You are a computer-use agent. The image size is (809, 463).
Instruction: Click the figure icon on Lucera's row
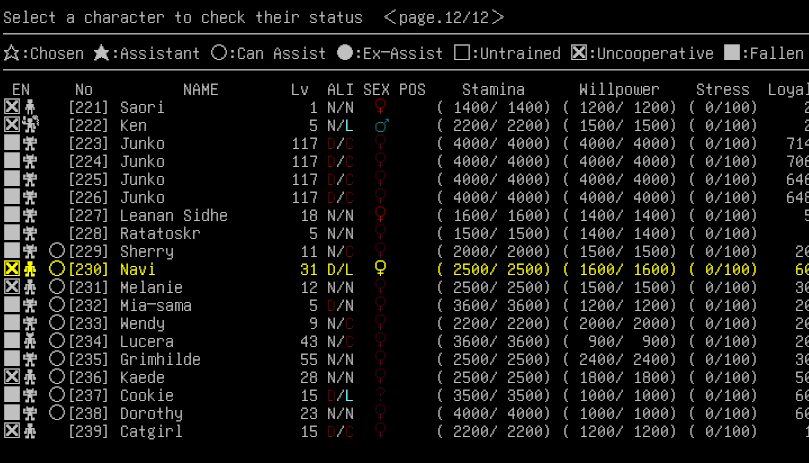(30, 341)
